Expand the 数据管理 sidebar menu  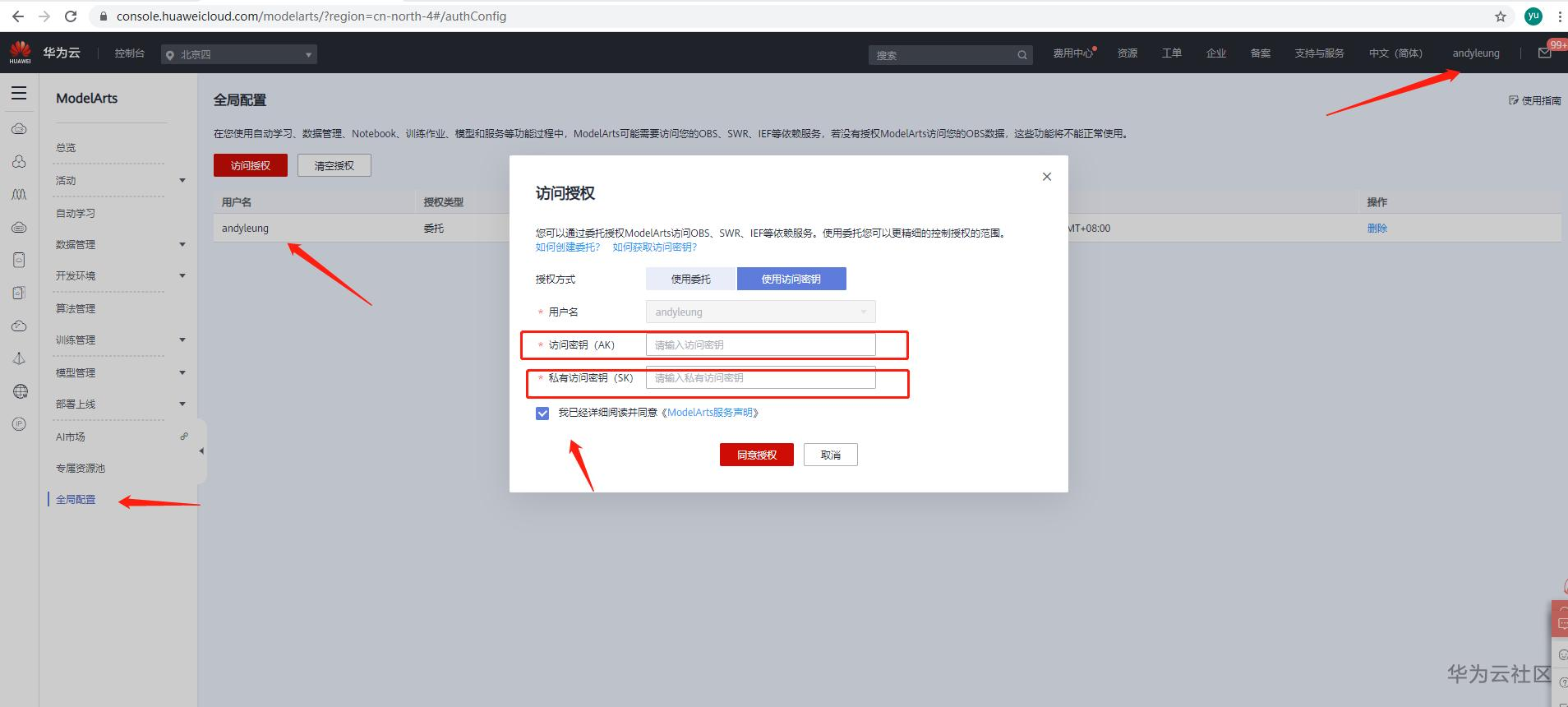tap(182, 245)
